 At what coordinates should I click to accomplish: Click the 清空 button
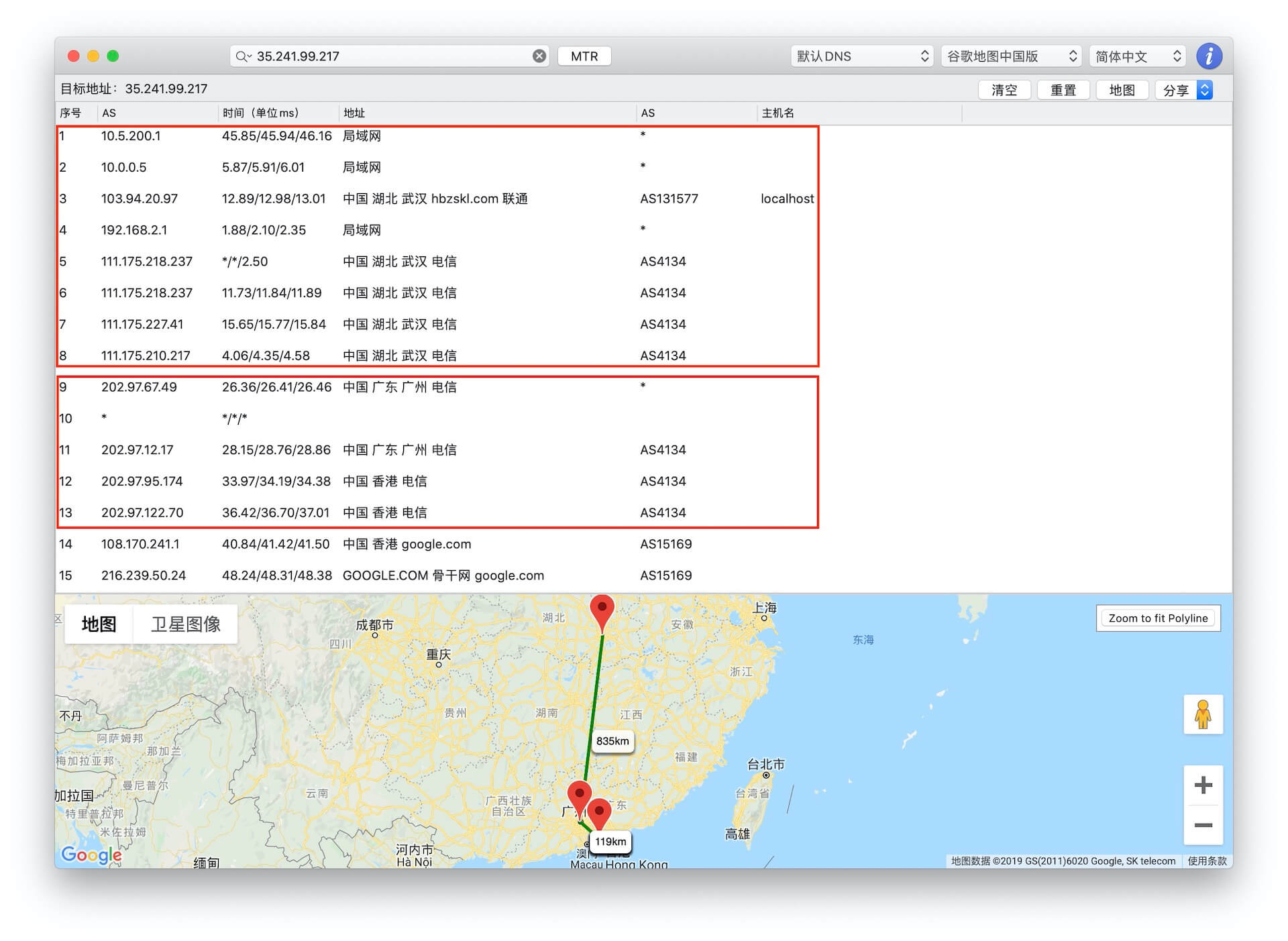point(1004,90)
